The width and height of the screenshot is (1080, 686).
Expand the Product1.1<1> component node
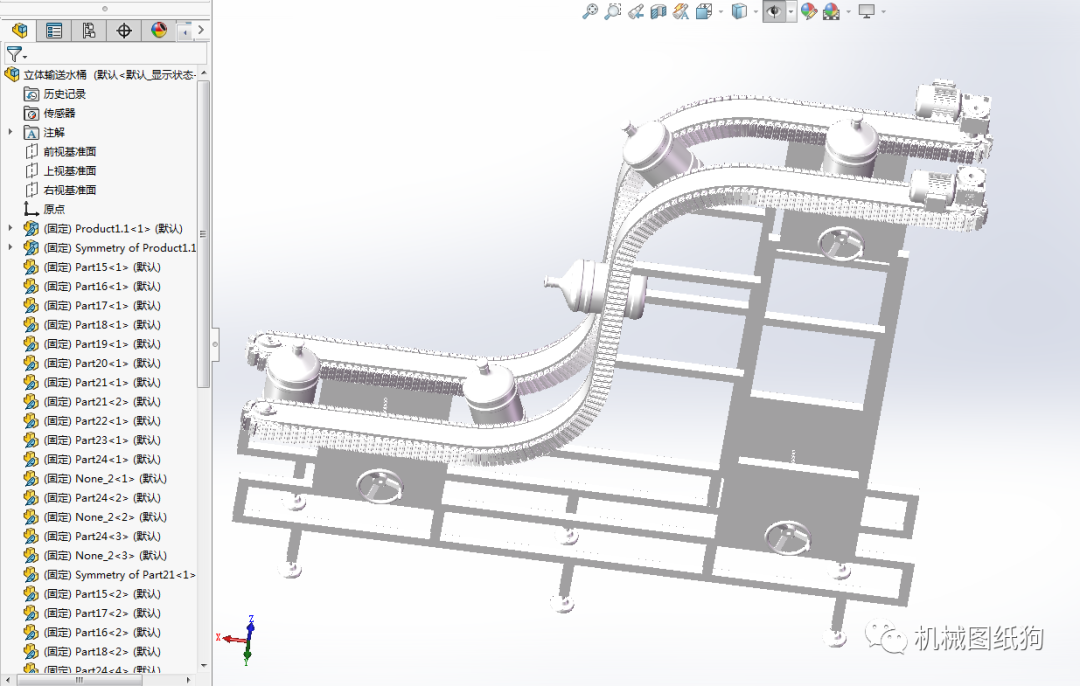click(11, 228)
